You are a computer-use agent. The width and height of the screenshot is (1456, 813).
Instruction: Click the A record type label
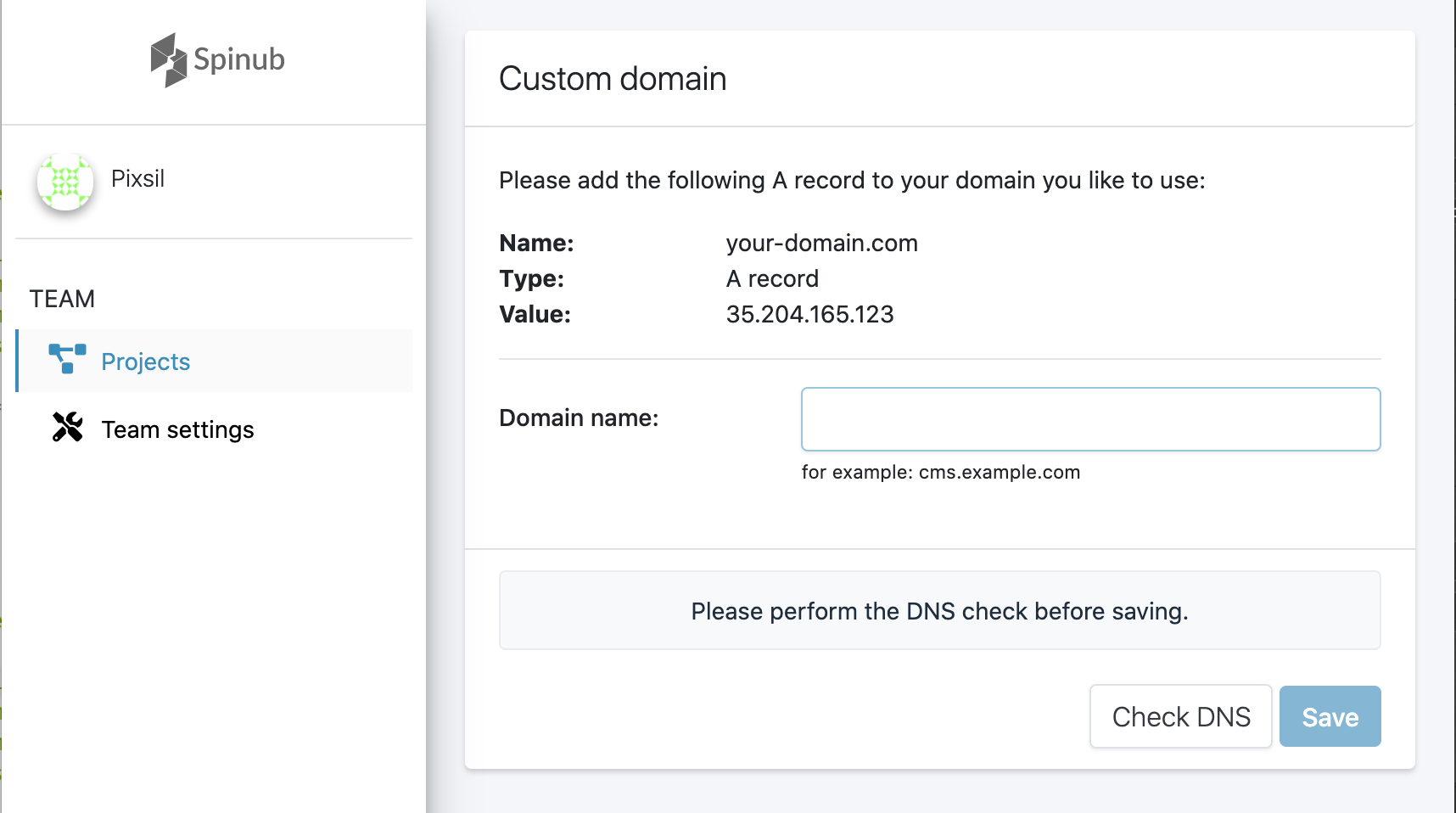click(772, 278)
